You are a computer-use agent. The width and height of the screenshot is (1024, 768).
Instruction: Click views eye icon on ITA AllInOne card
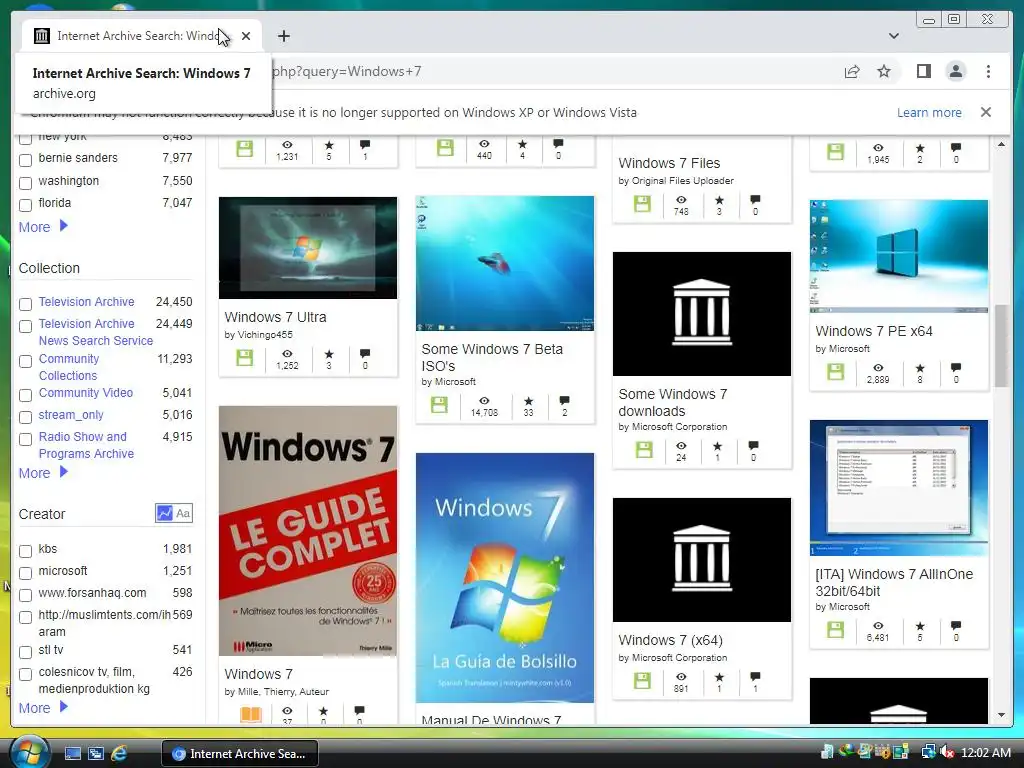878,626
